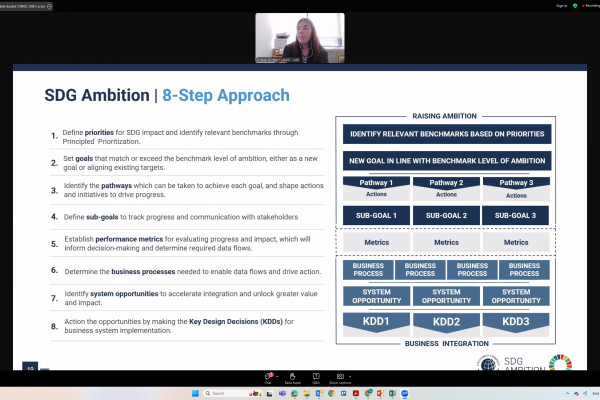Launch Microsoft Edge from the taskbar

pos(295,393)
